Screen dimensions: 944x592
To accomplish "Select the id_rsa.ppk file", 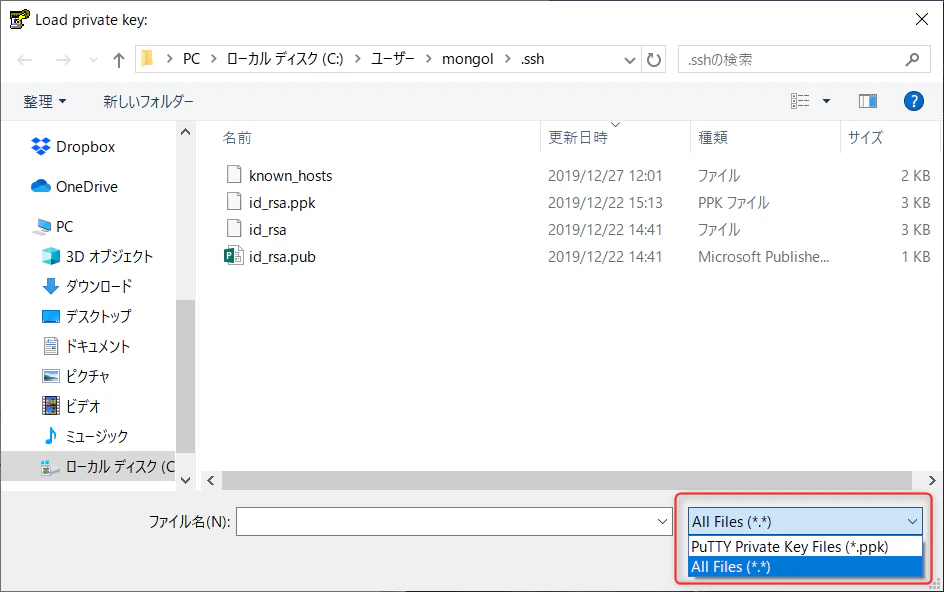I will point(282,203).
